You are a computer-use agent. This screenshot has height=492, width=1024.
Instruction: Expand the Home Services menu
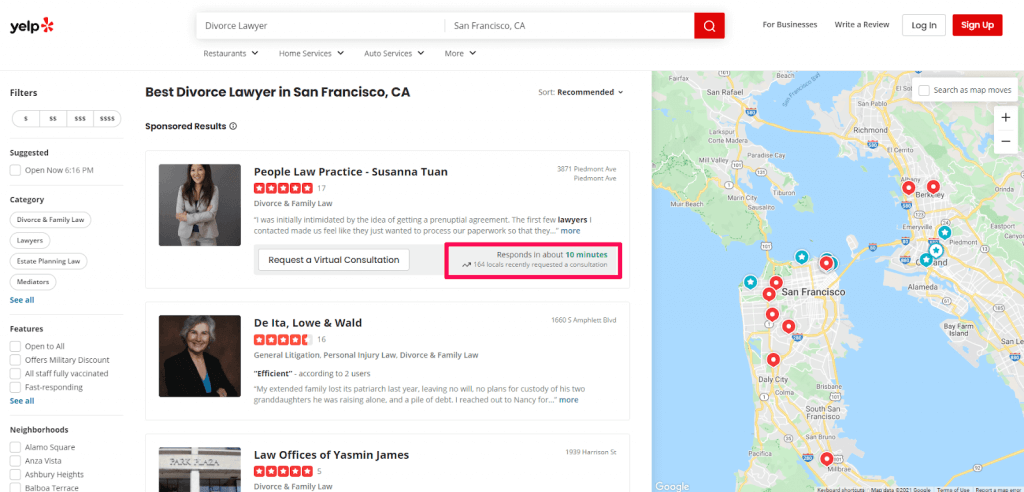312,54
